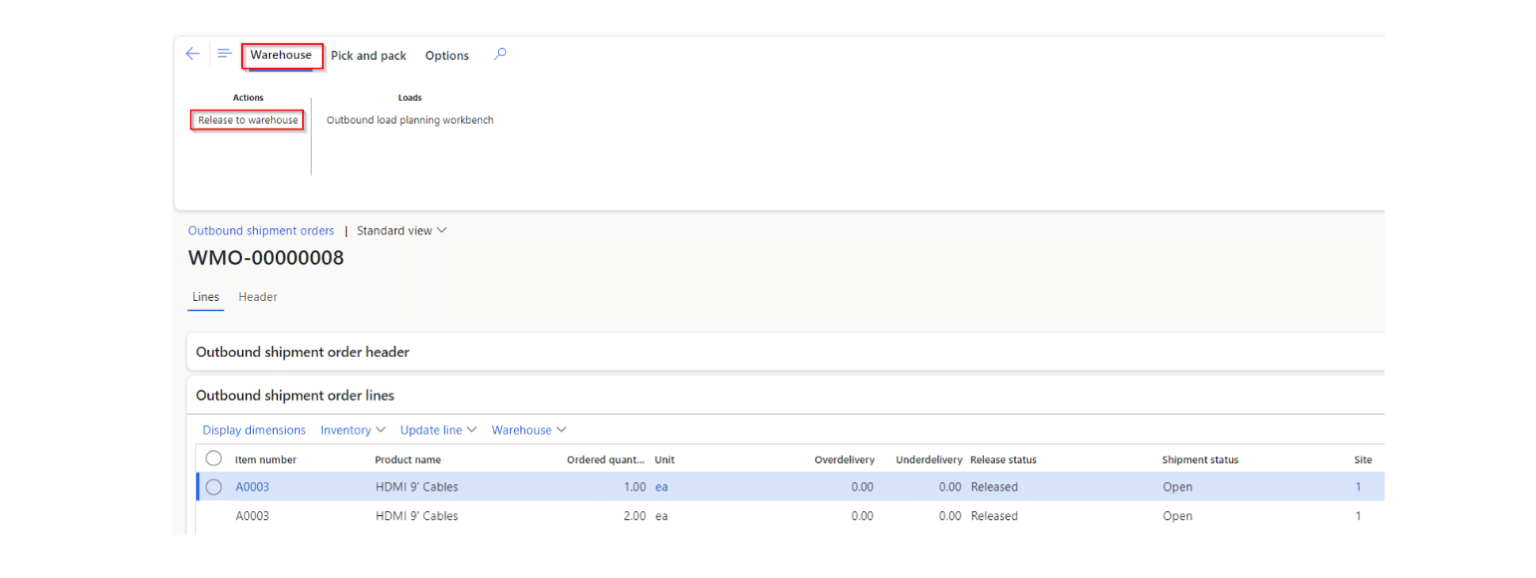Click Open shipment status in second row
This screenshot has width=1536, height=578.
tap(1177, 516)
